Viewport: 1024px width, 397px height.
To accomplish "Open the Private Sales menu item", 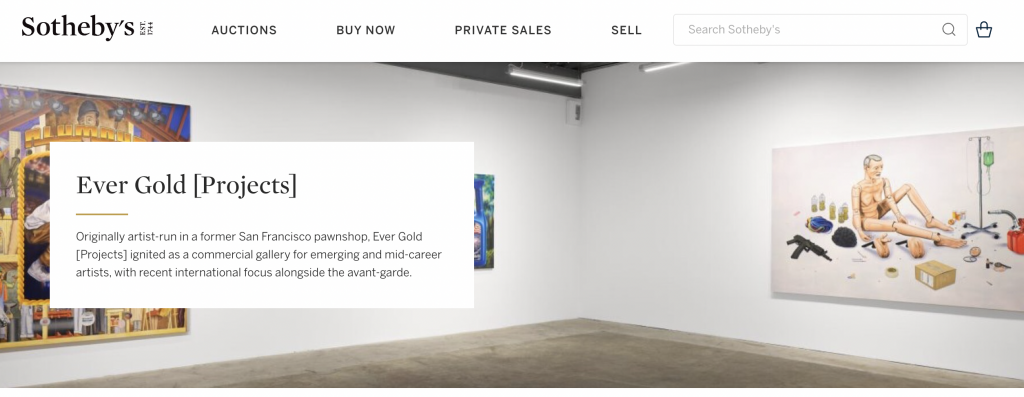I will (503, 30).
